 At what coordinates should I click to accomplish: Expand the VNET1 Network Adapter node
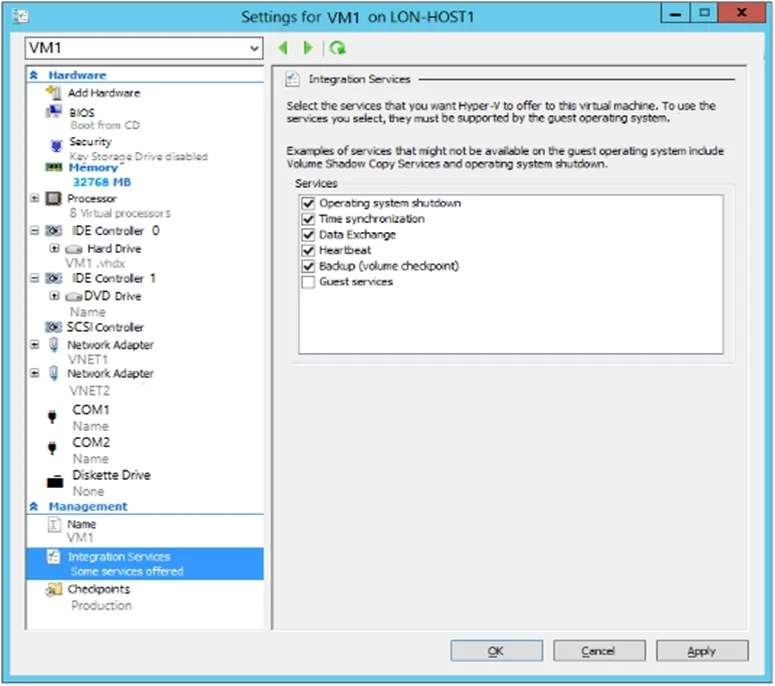[34, 344]
